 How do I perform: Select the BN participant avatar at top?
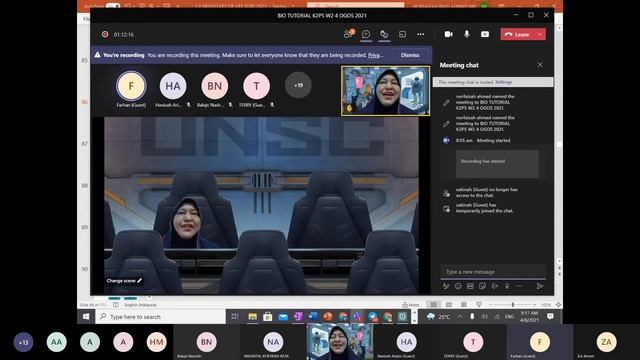(214, 86)
